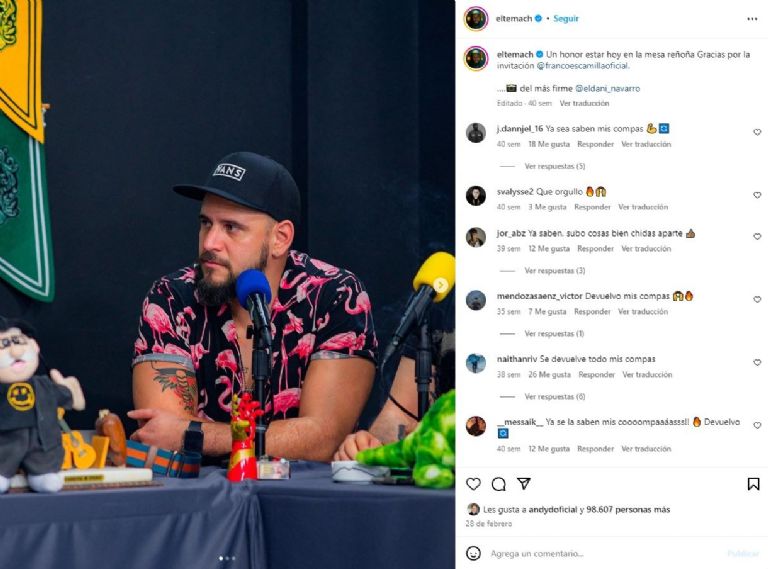Follow eltemach with Seguir link
768x569 pixels.
point(566,19)
